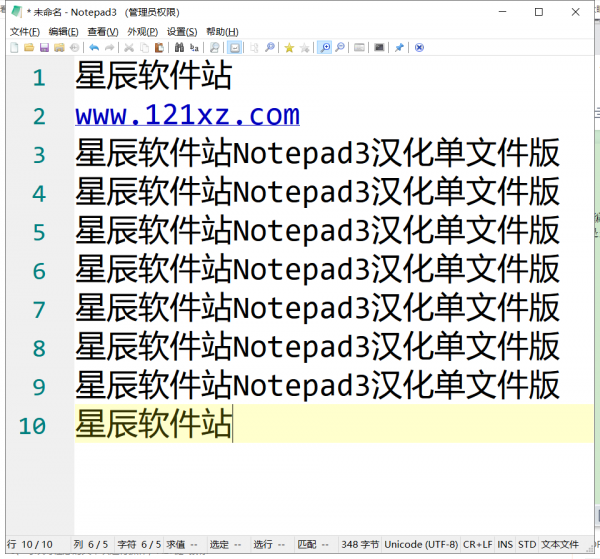Viewport: 600px width, 559px height.
Task: Click the 348 字节 status entry
Action: 360,544
